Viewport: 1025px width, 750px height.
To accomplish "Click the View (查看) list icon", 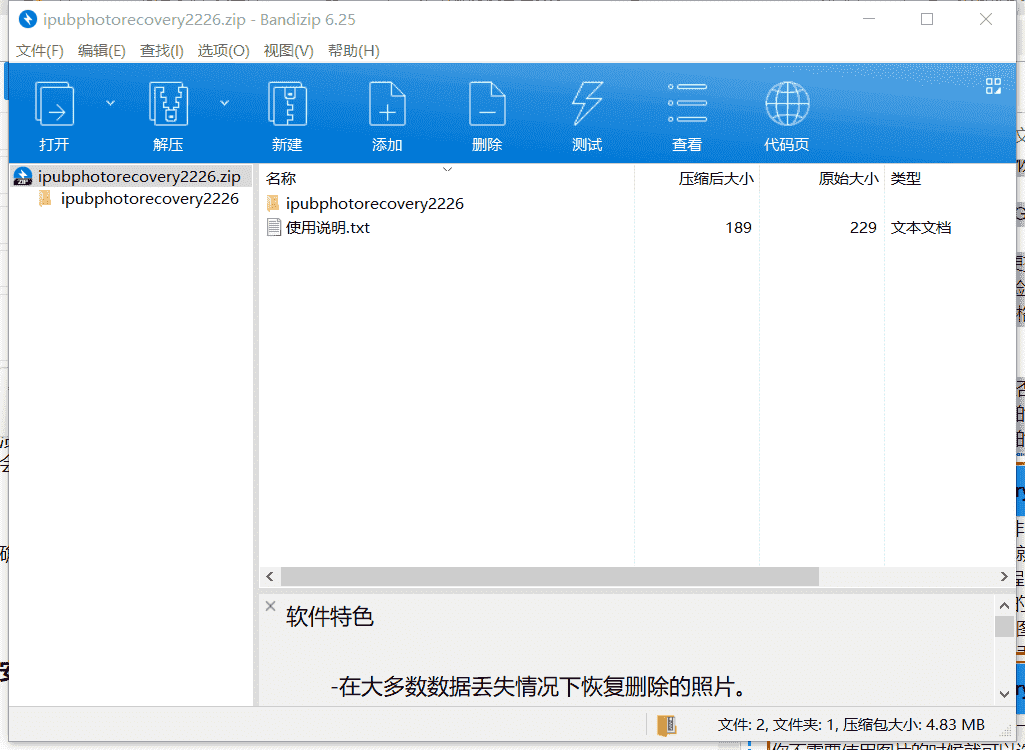I will click(687, 103).
